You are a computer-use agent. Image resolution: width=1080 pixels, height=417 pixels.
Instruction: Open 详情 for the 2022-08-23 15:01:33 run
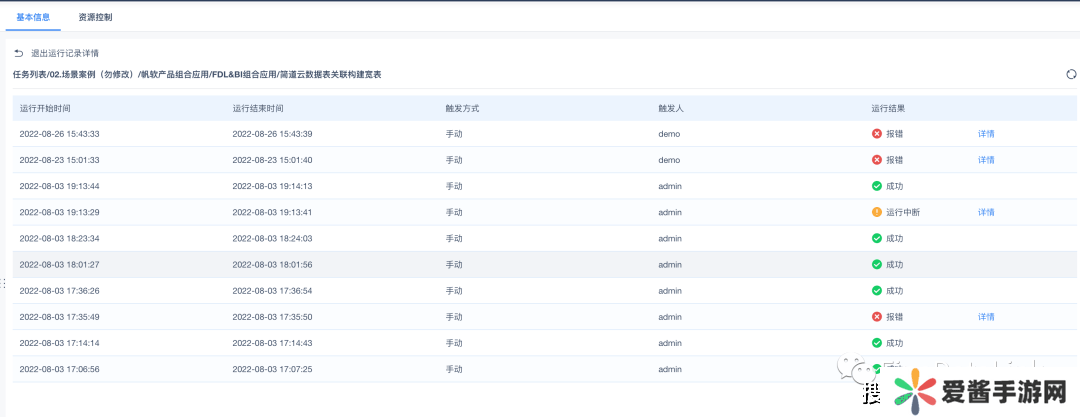point(986,160)
